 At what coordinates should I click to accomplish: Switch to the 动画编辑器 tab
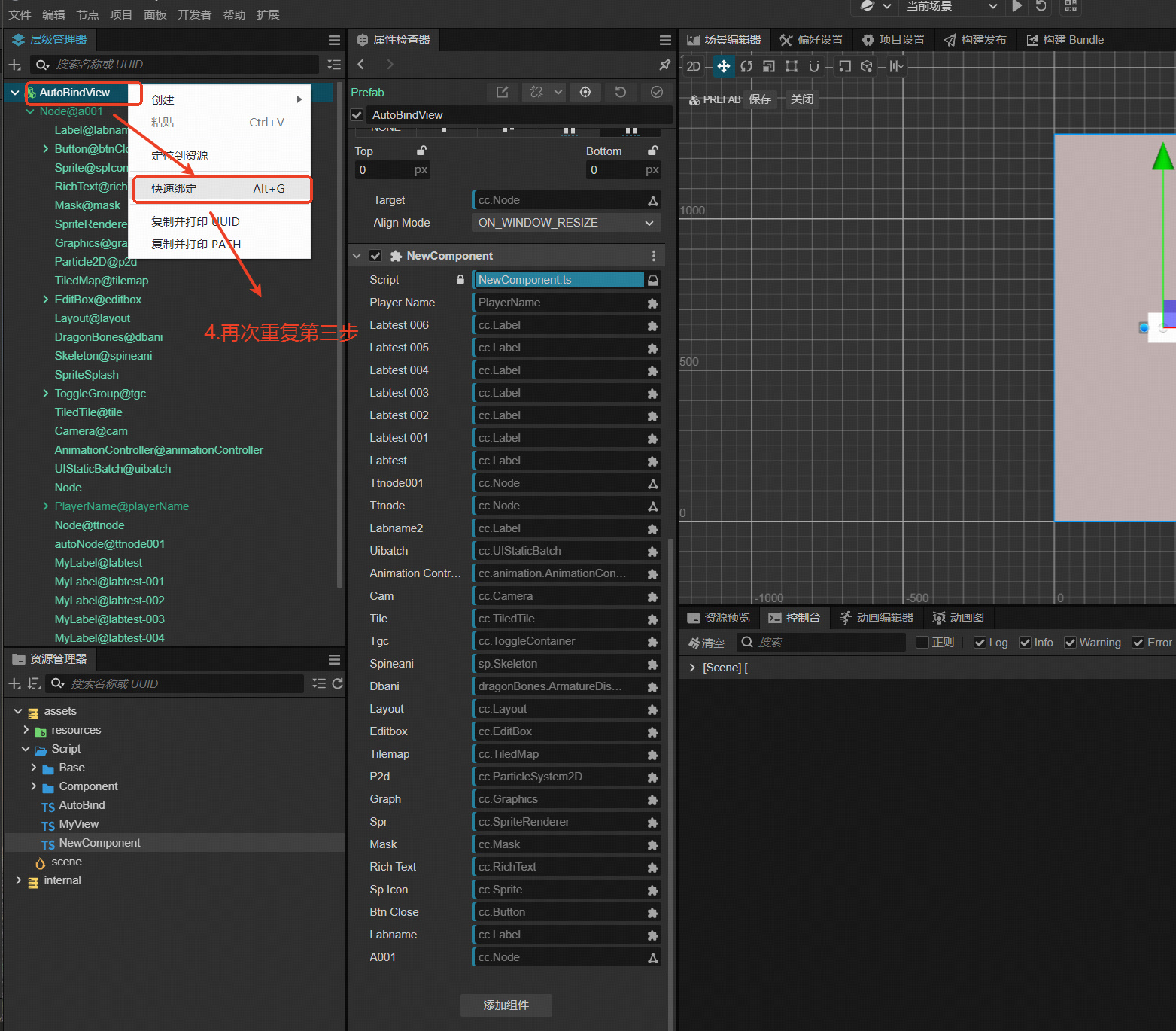[x=877, y=618]
